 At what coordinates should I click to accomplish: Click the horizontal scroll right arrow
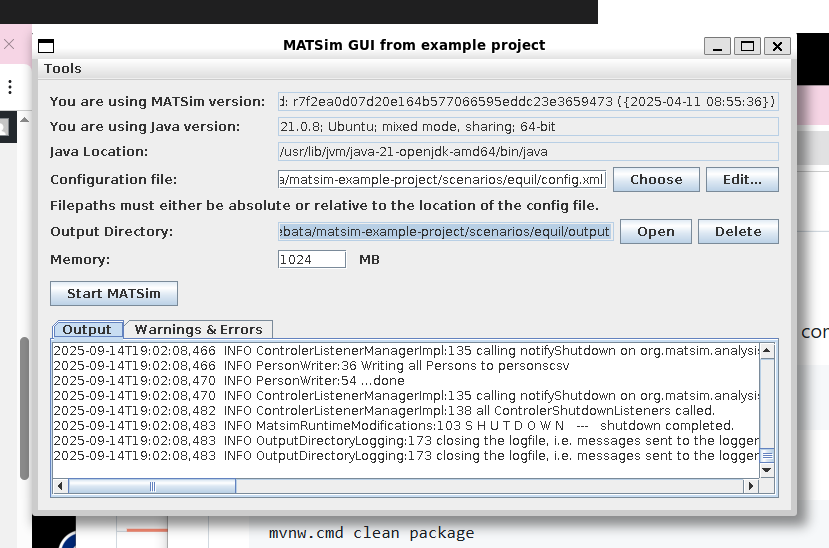(751, 486)
